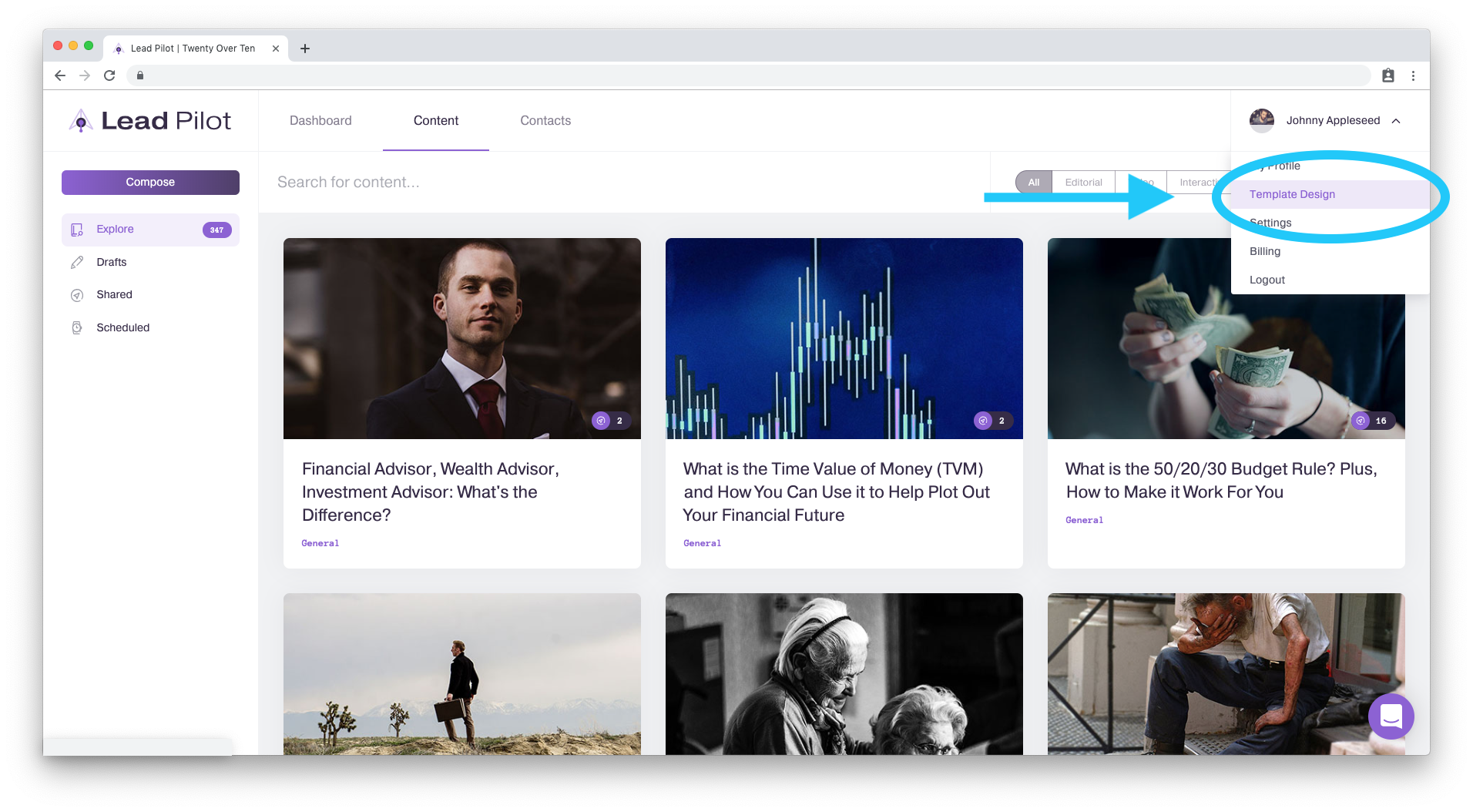The image size is (1473, 812).
Task: Reload the page in the browser
Action: (109, 75)
